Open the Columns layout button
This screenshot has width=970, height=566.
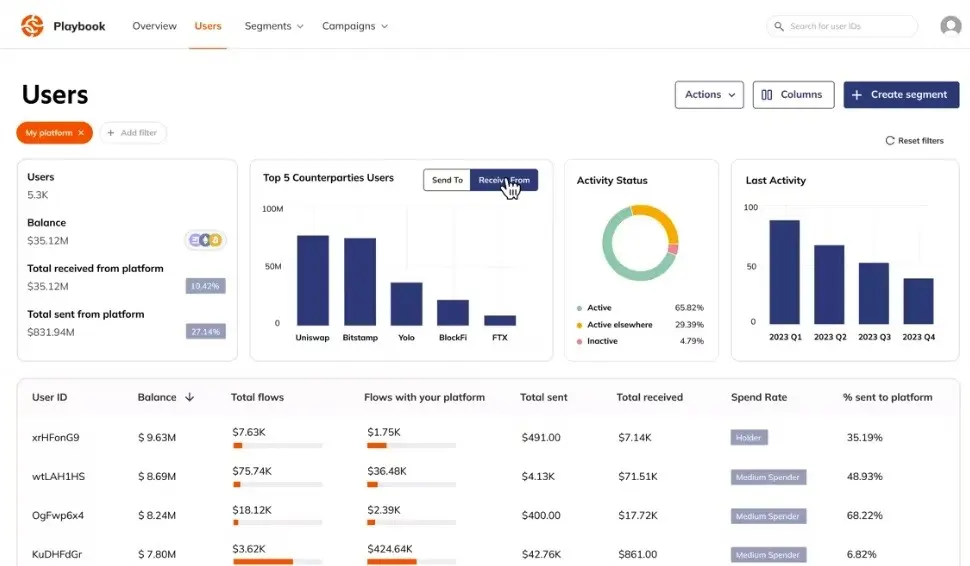[x=792, y=95]
